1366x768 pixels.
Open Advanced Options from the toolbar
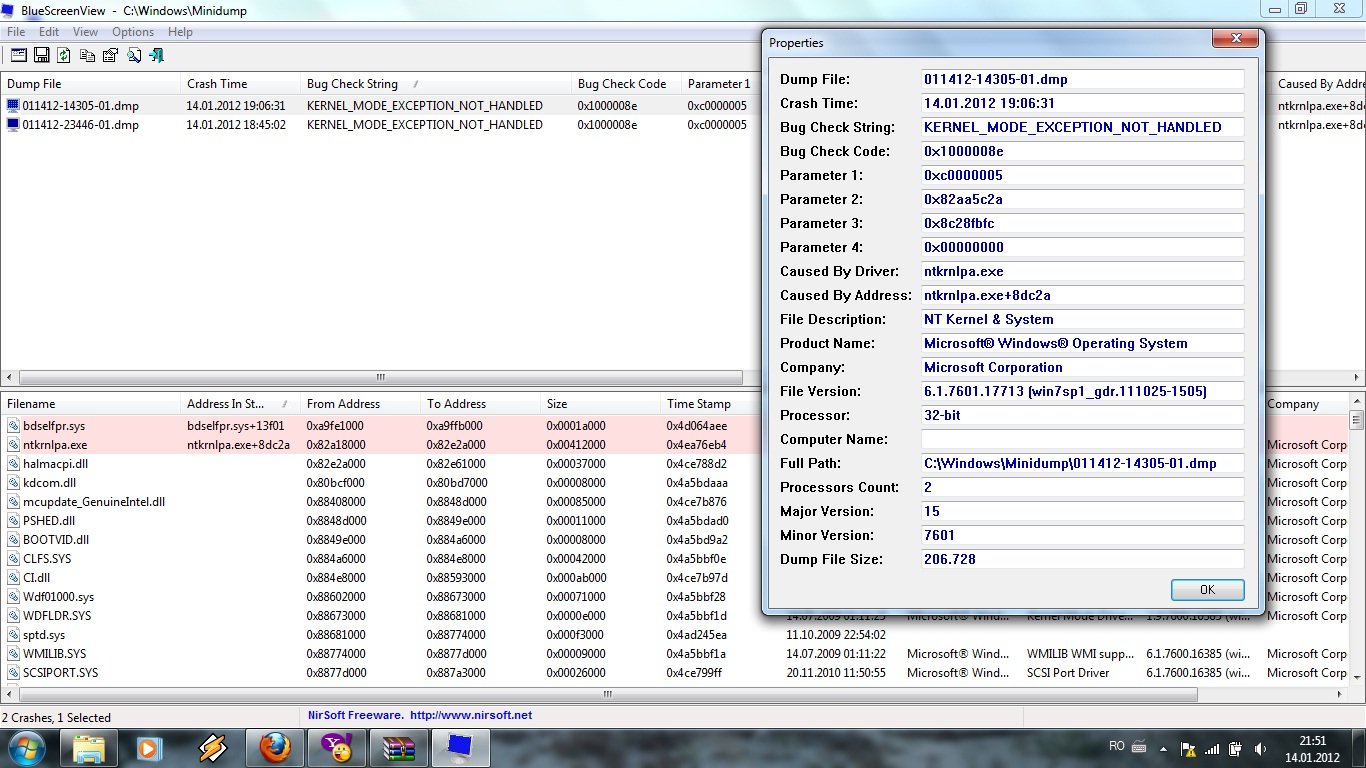[18, 55]
